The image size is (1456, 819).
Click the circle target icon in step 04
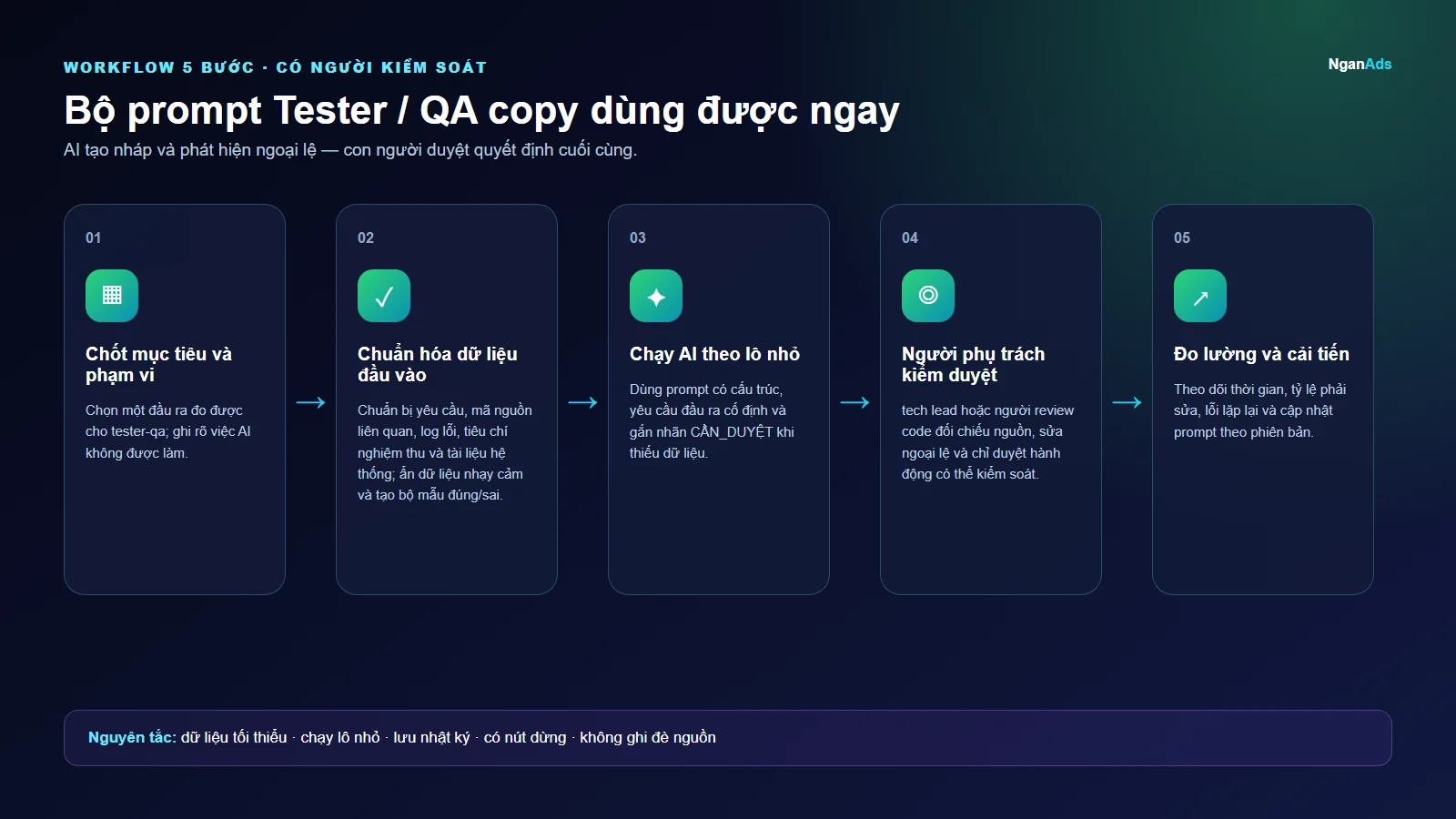point(928,296)
